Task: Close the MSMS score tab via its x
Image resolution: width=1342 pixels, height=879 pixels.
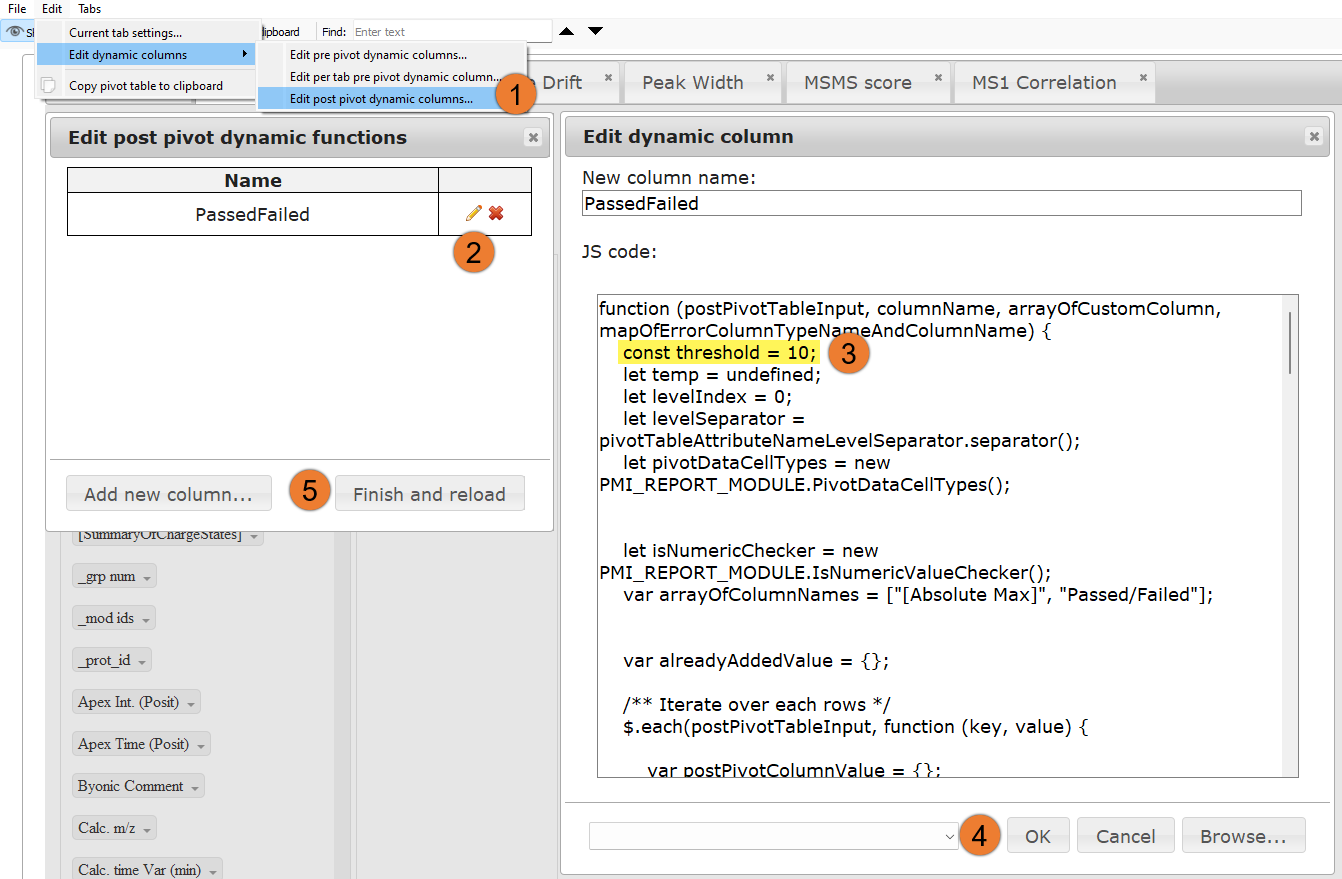Action: 938,77
